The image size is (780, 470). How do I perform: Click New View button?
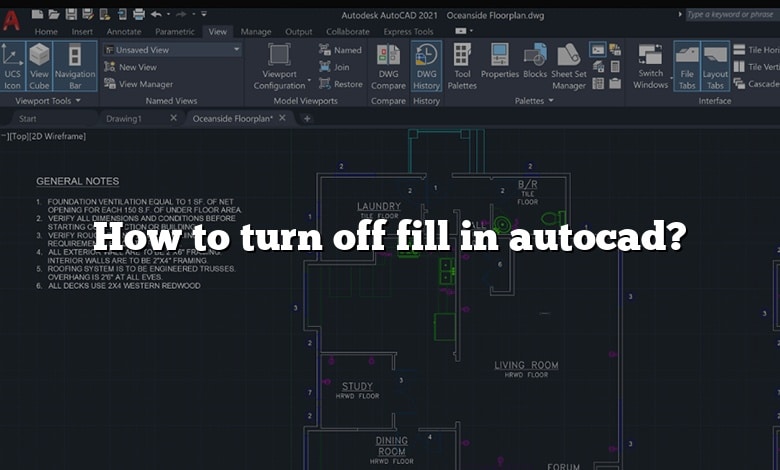(x=131, y=67)
